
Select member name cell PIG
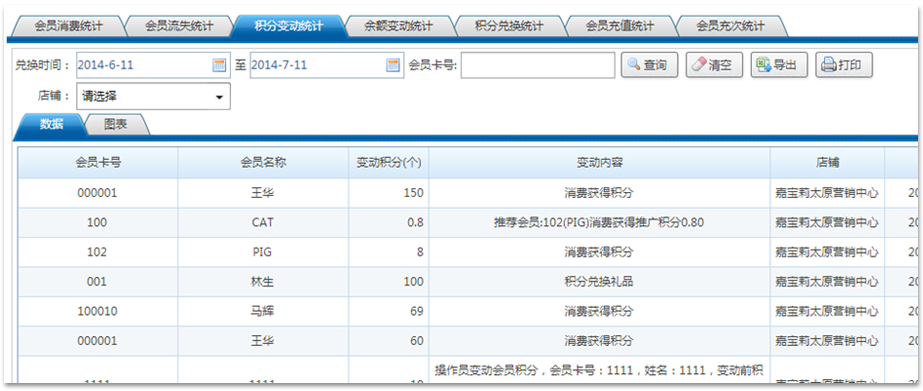click(263, 252)
